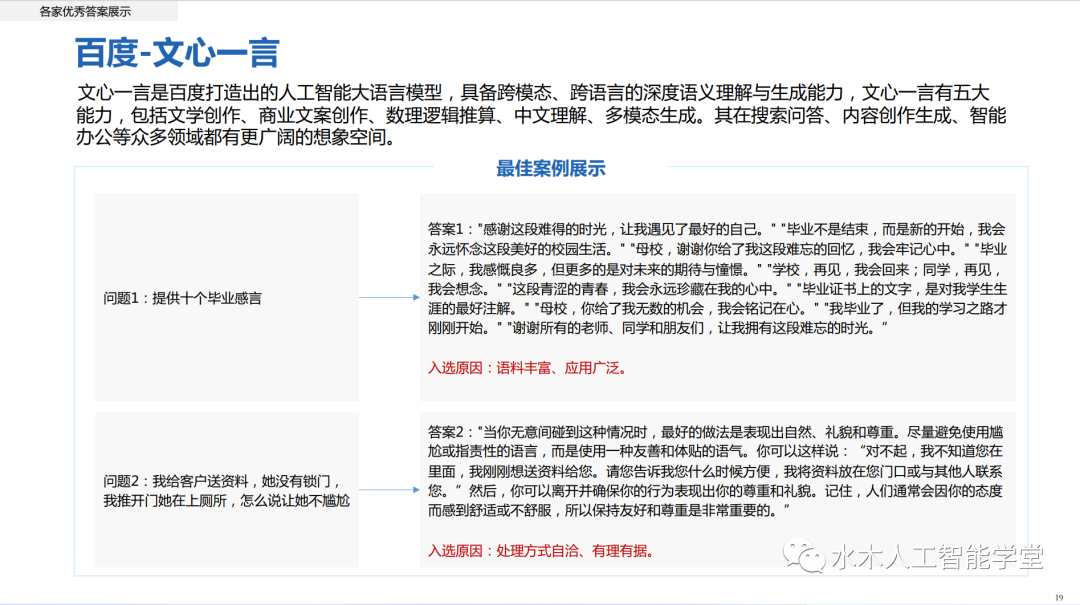Click the intro line 办公等众多领域都有更广阔的想象空间
Viewport: 1080px width, 605px height.
(x=230, y=138)
